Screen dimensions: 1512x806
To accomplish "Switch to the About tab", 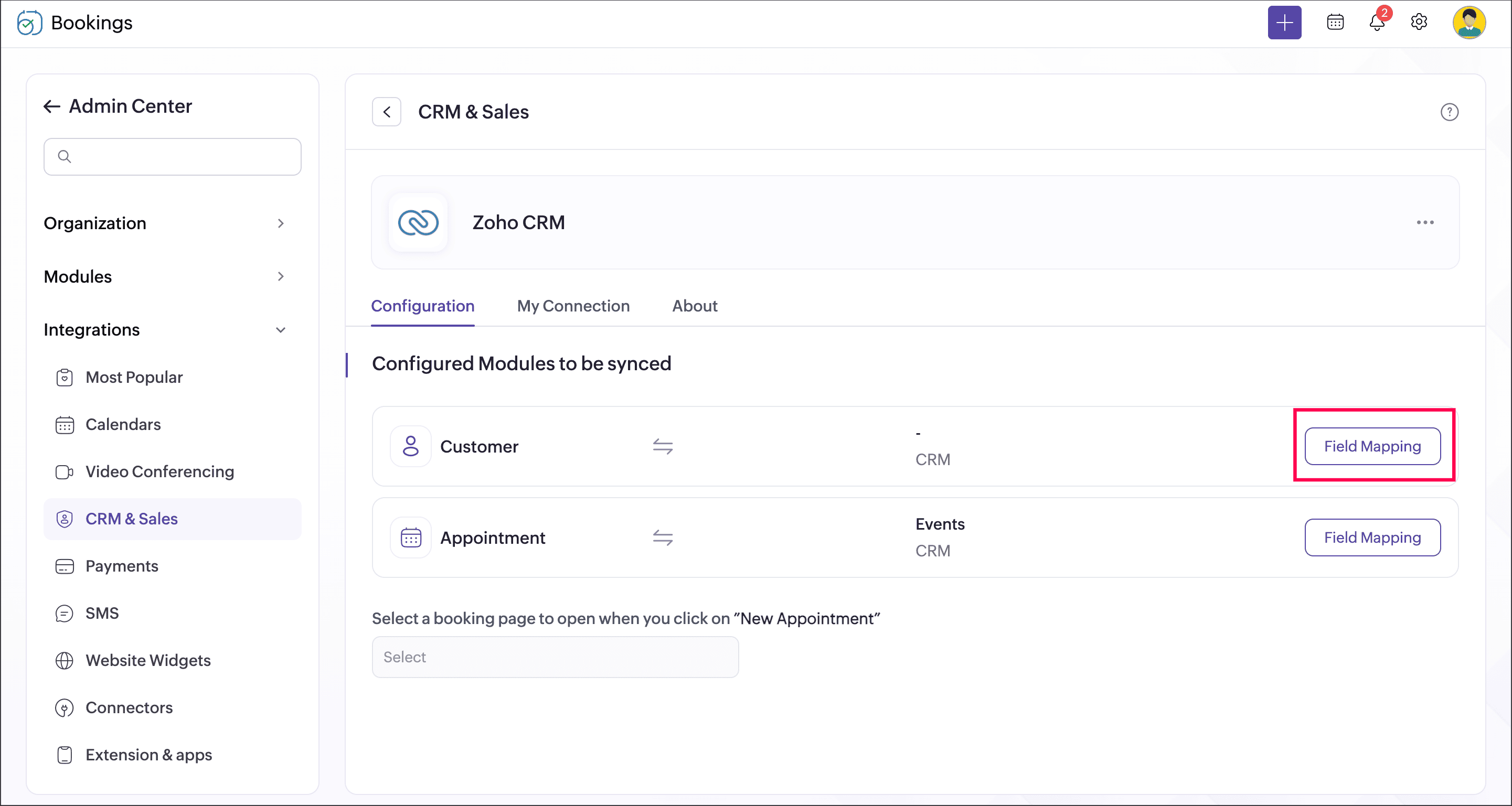I will [695, 306].
